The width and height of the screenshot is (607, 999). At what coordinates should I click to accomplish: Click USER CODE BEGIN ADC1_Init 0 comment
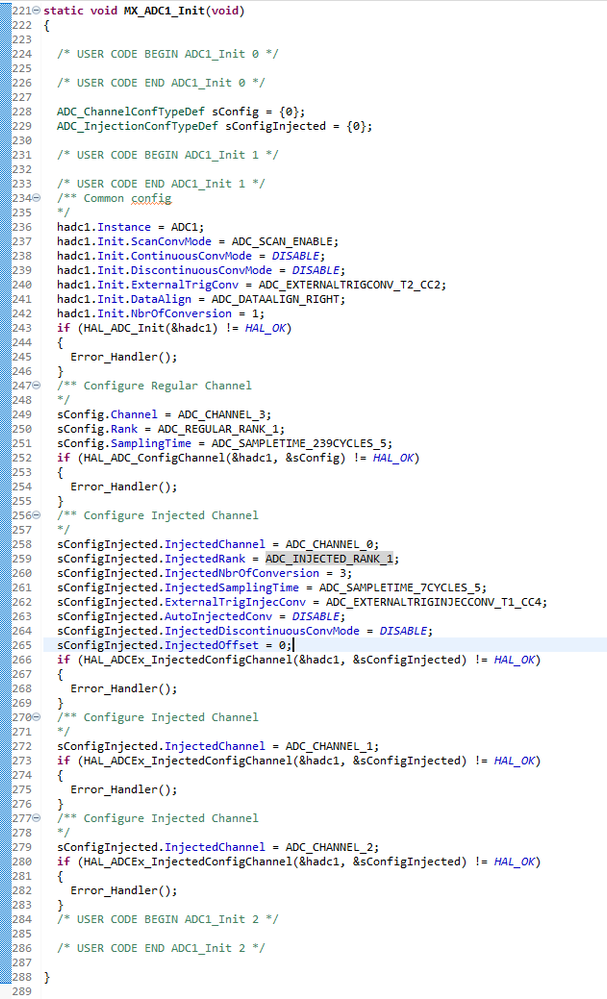168,54
